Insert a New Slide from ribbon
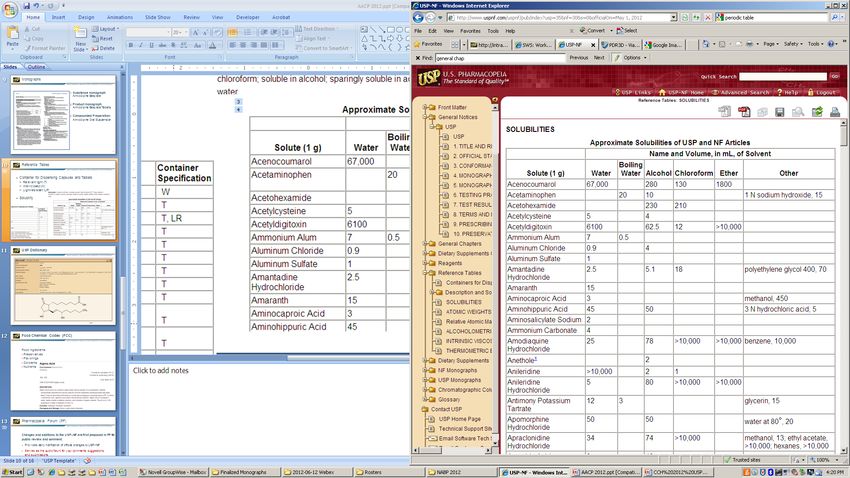The image size is (850, 478). 80,39
